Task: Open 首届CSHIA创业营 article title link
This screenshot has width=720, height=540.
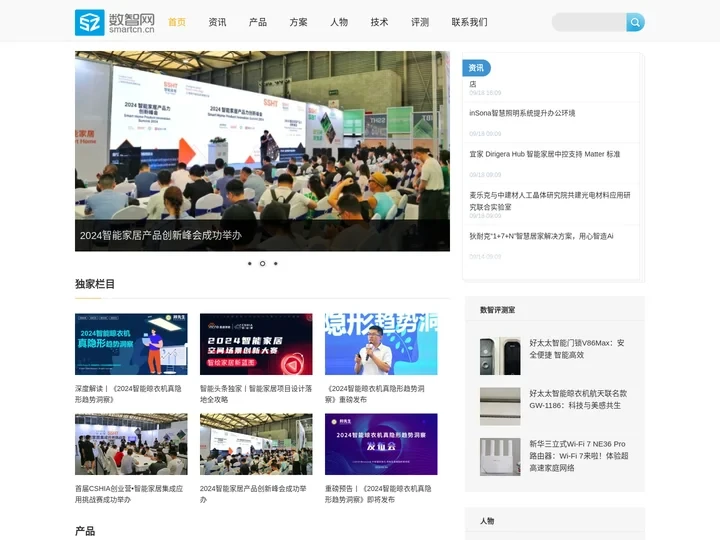Action: coord(129,494)
